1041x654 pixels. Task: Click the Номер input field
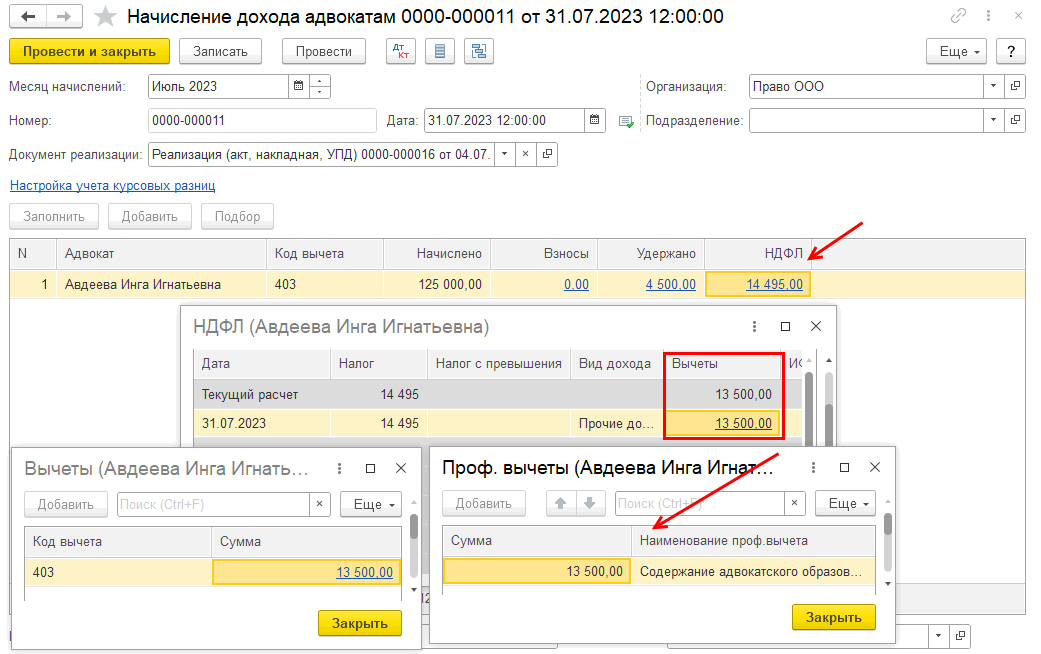click(261, 121)
